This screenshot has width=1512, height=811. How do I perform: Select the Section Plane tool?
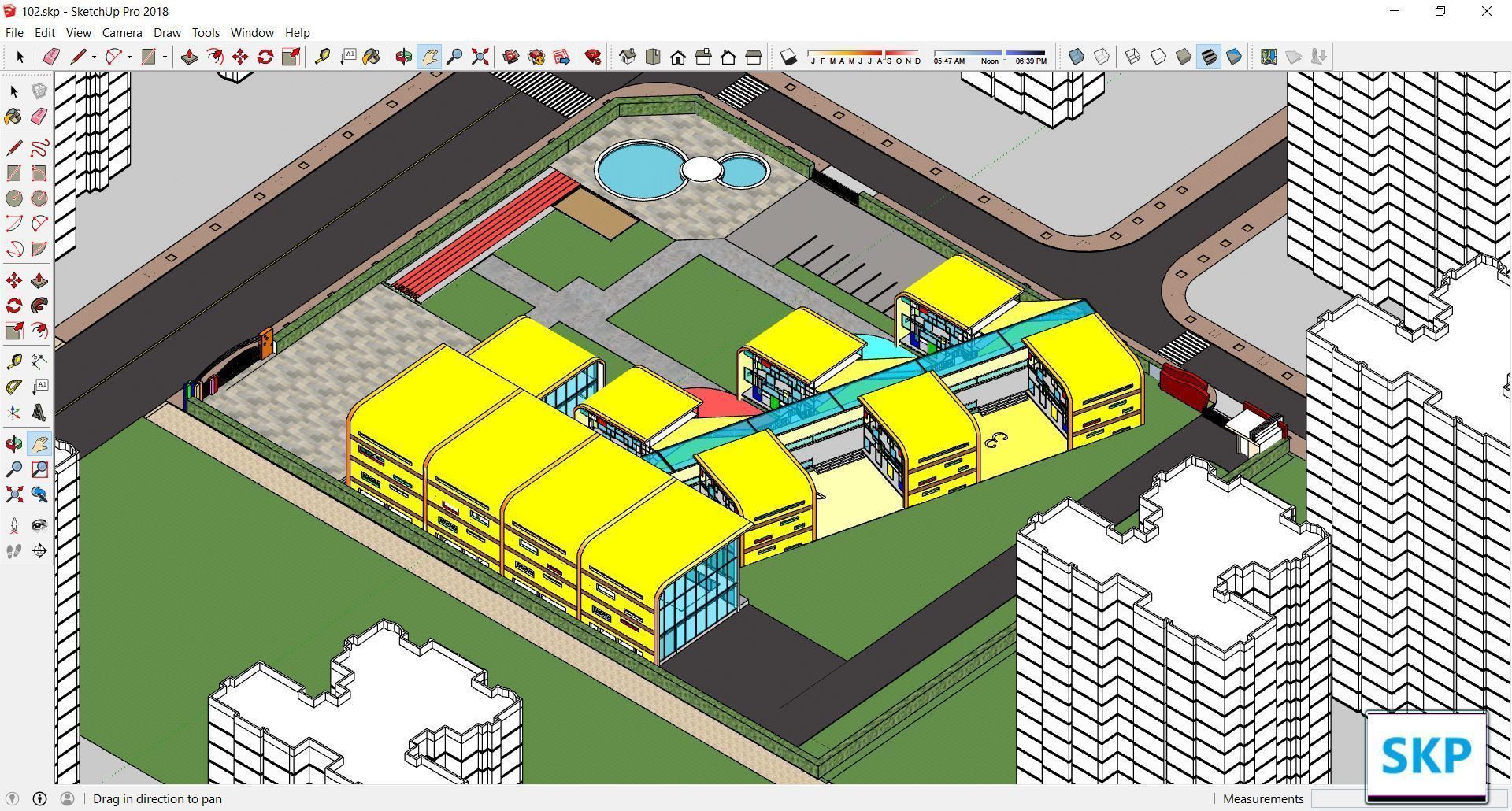coord(39,551)
